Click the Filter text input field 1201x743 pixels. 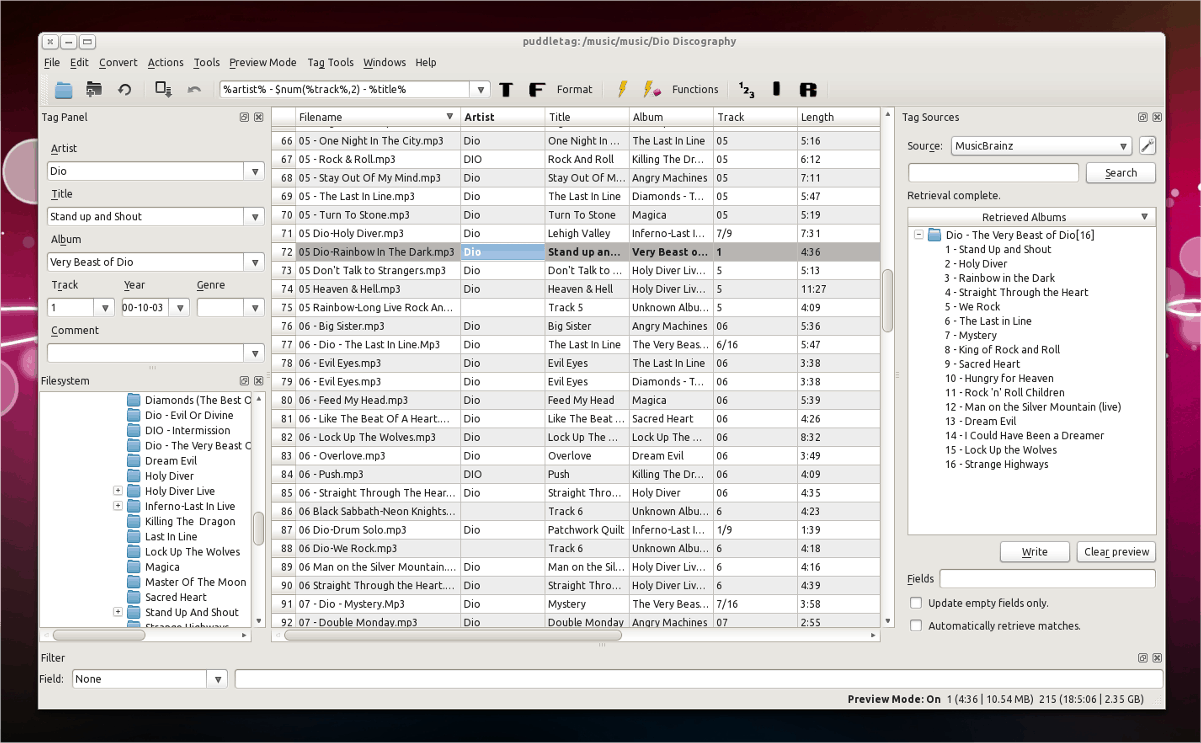698,679
